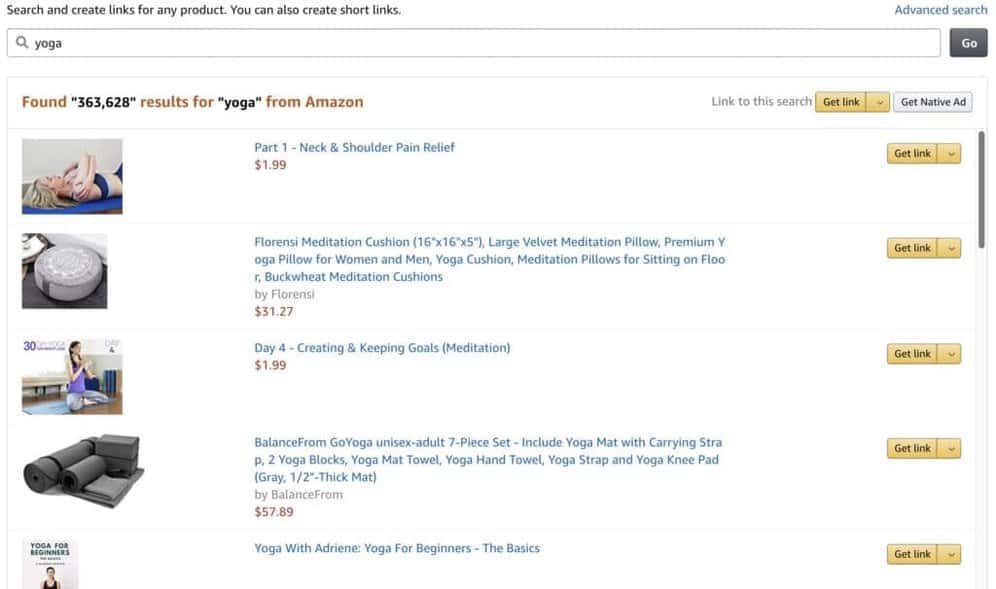Click the yoga search input field

480,43
